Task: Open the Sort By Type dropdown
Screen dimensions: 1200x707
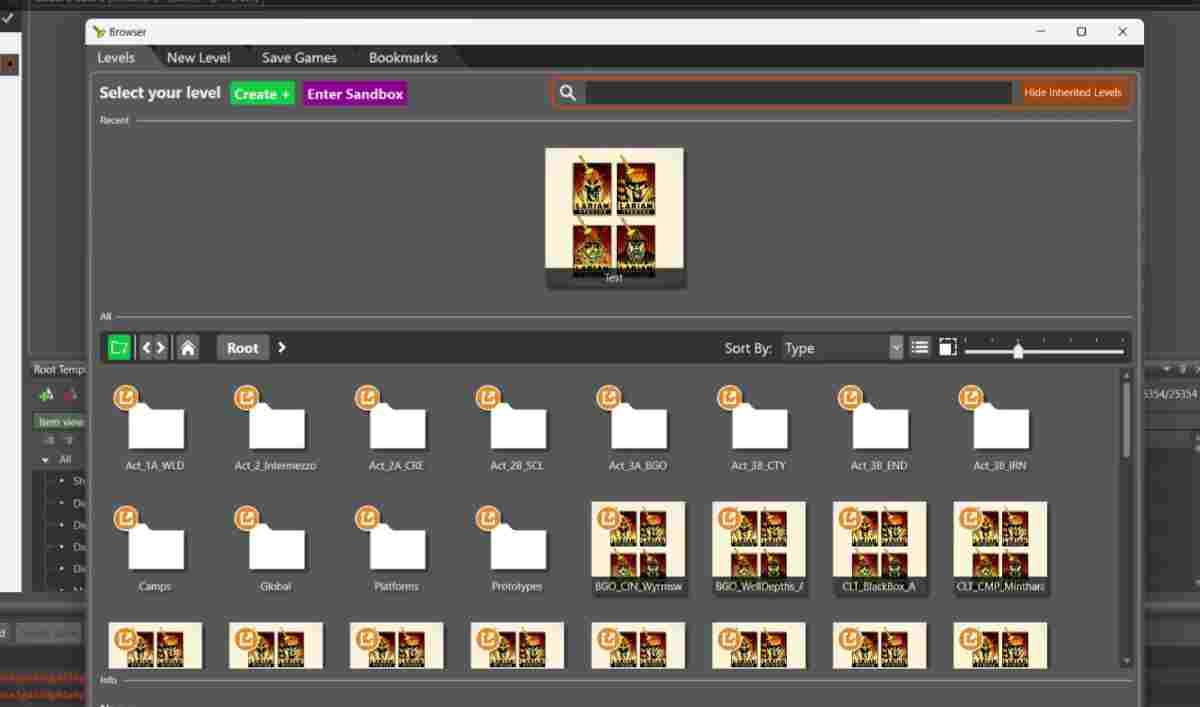Action: click(843, 348)
